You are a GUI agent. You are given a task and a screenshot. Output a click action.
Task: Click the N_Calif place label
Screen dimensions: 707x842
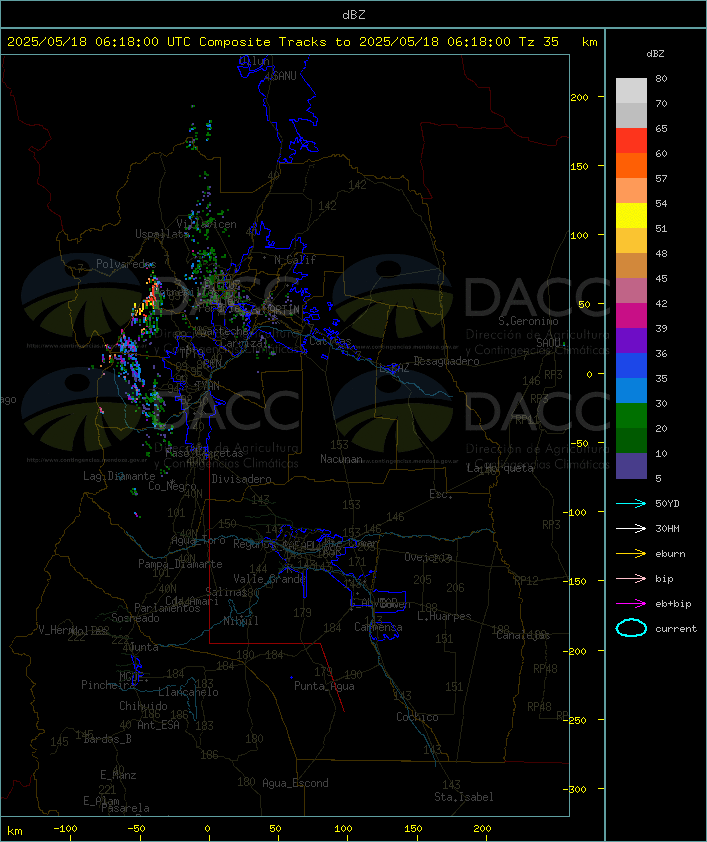[x=295, y=260]
